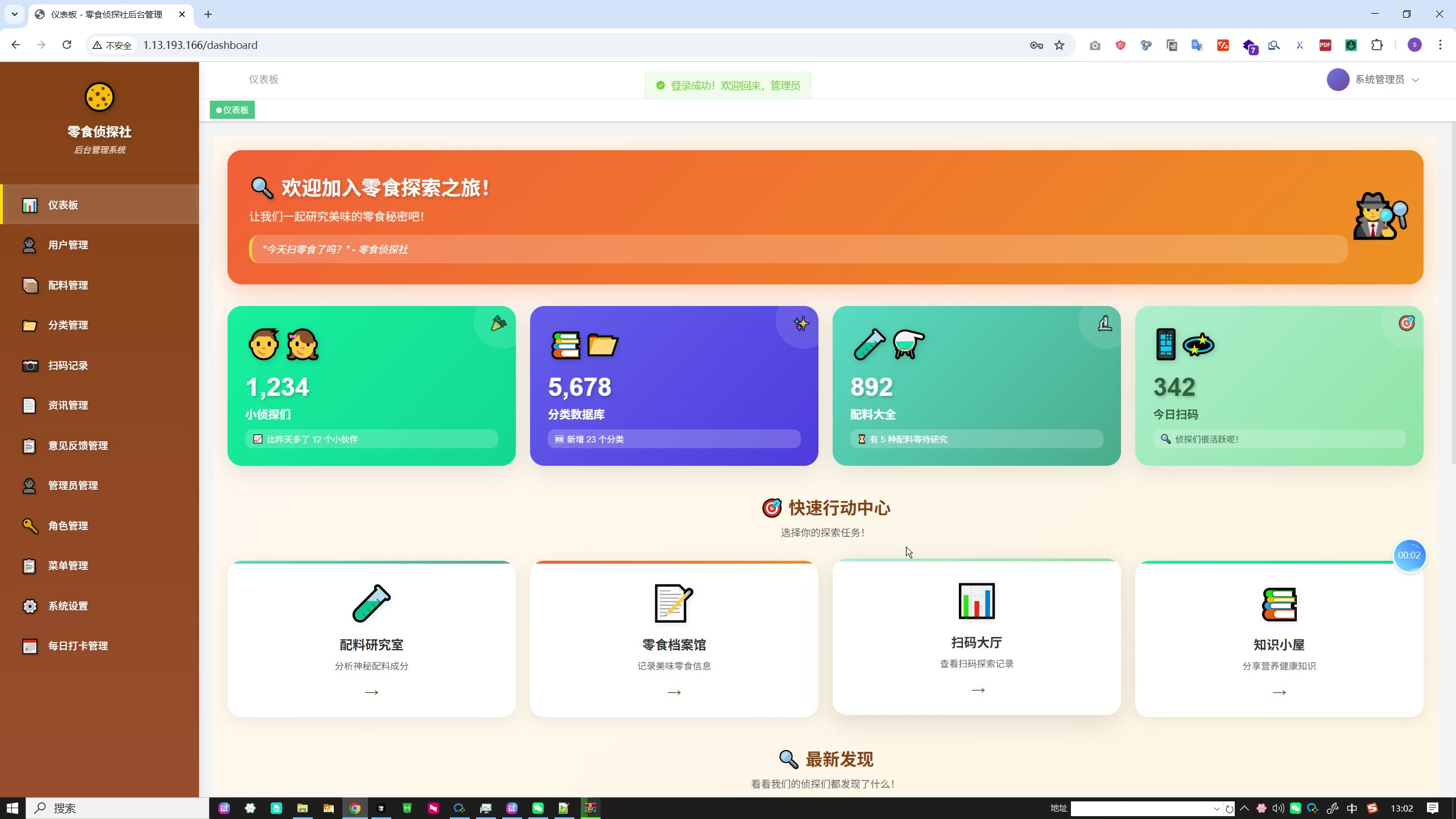Select the 每日打卡管理 calendar icon
The width and height of the screenshot is (1456, 819).
point(31,646)
